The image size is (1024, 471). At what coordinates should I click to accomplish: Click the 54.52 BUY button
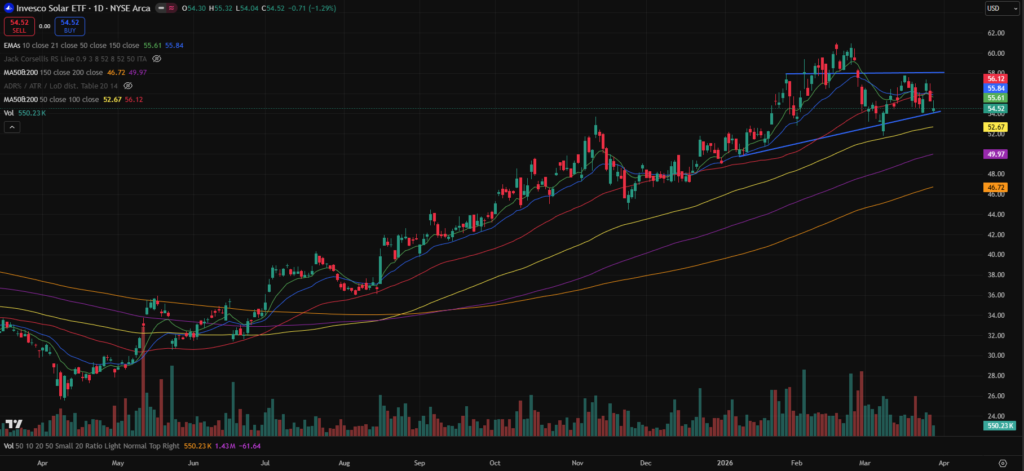(68, 24)
